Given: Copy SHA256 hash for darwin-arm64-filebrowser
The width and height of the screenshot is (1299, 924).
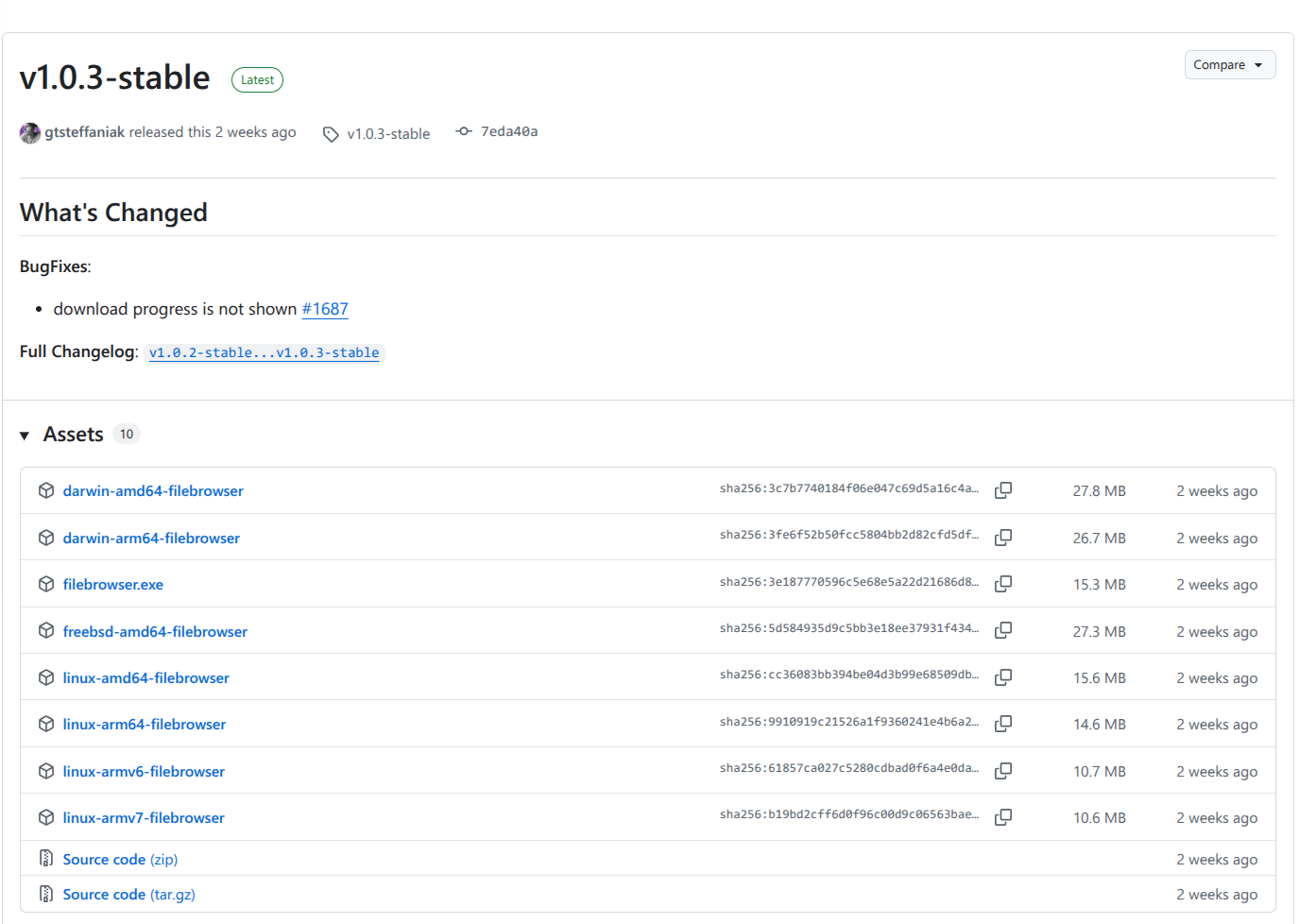Looking at the screenshot, I should pyautogui.click(x=1003, y=537).
